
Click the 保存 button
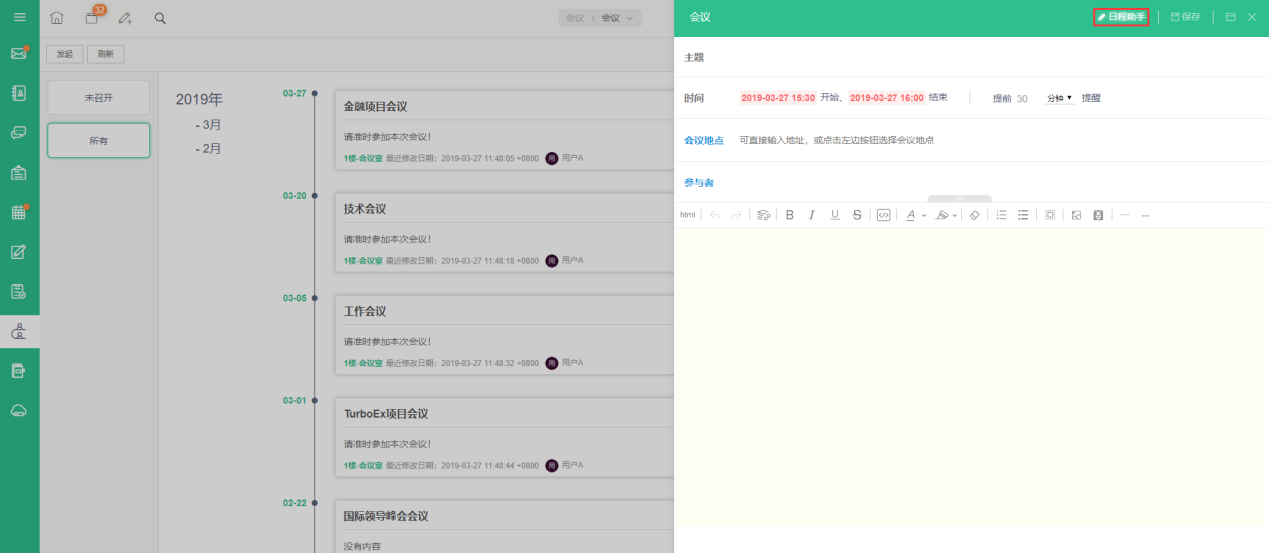point(1185,17)
